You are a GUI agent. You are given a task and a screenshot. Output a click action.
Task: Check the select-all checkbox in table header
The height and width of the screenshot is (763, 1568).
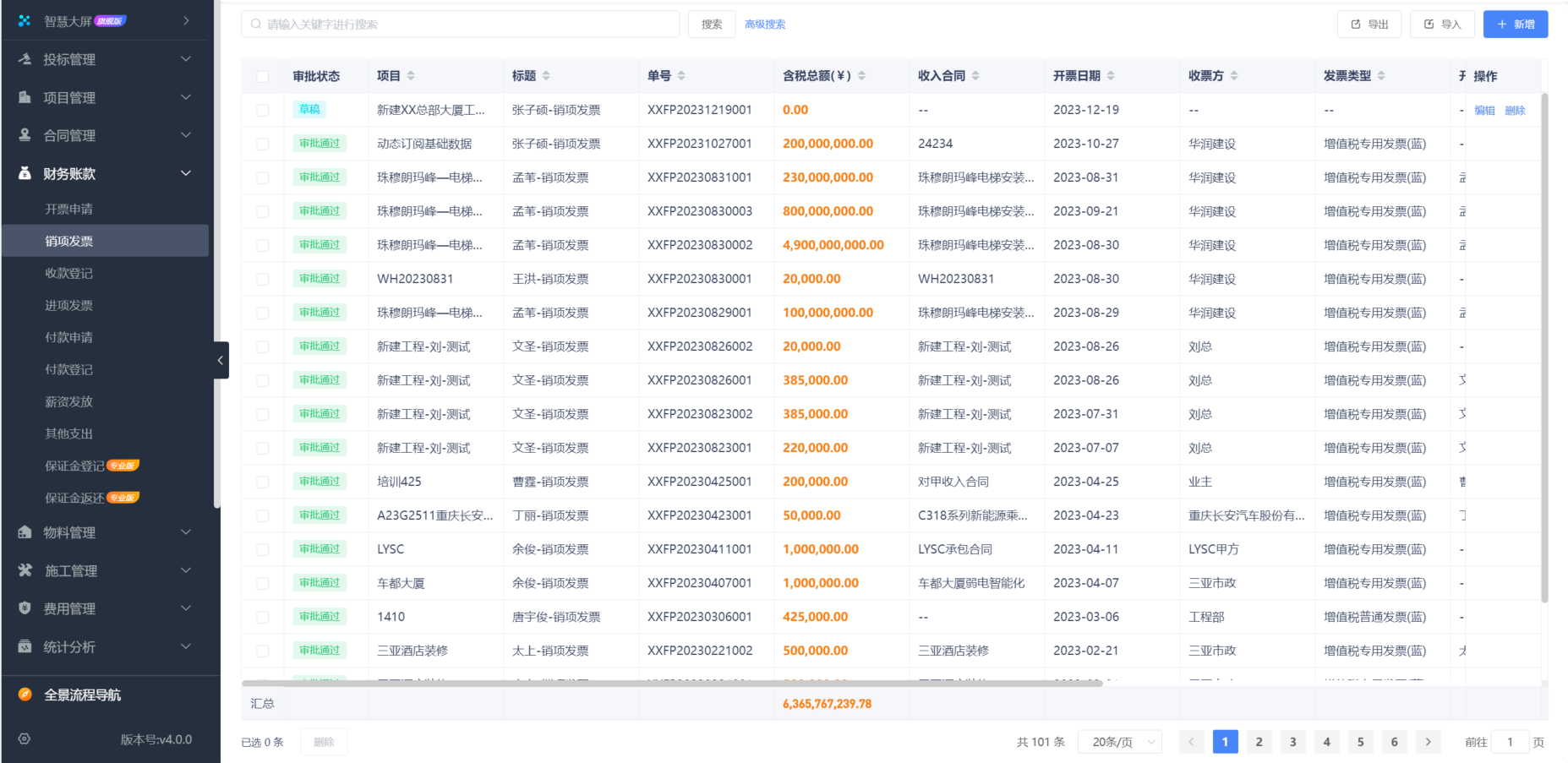coord(262,75)
